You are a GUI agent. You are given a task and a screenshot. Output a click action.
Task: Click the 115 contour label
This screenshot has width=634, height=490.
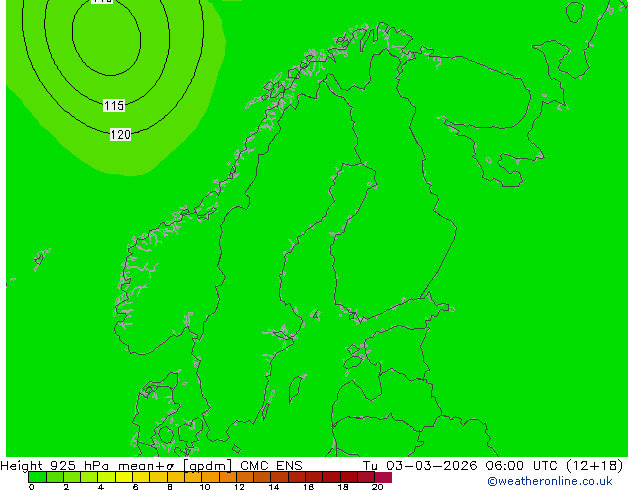click(x=114, y=106)
